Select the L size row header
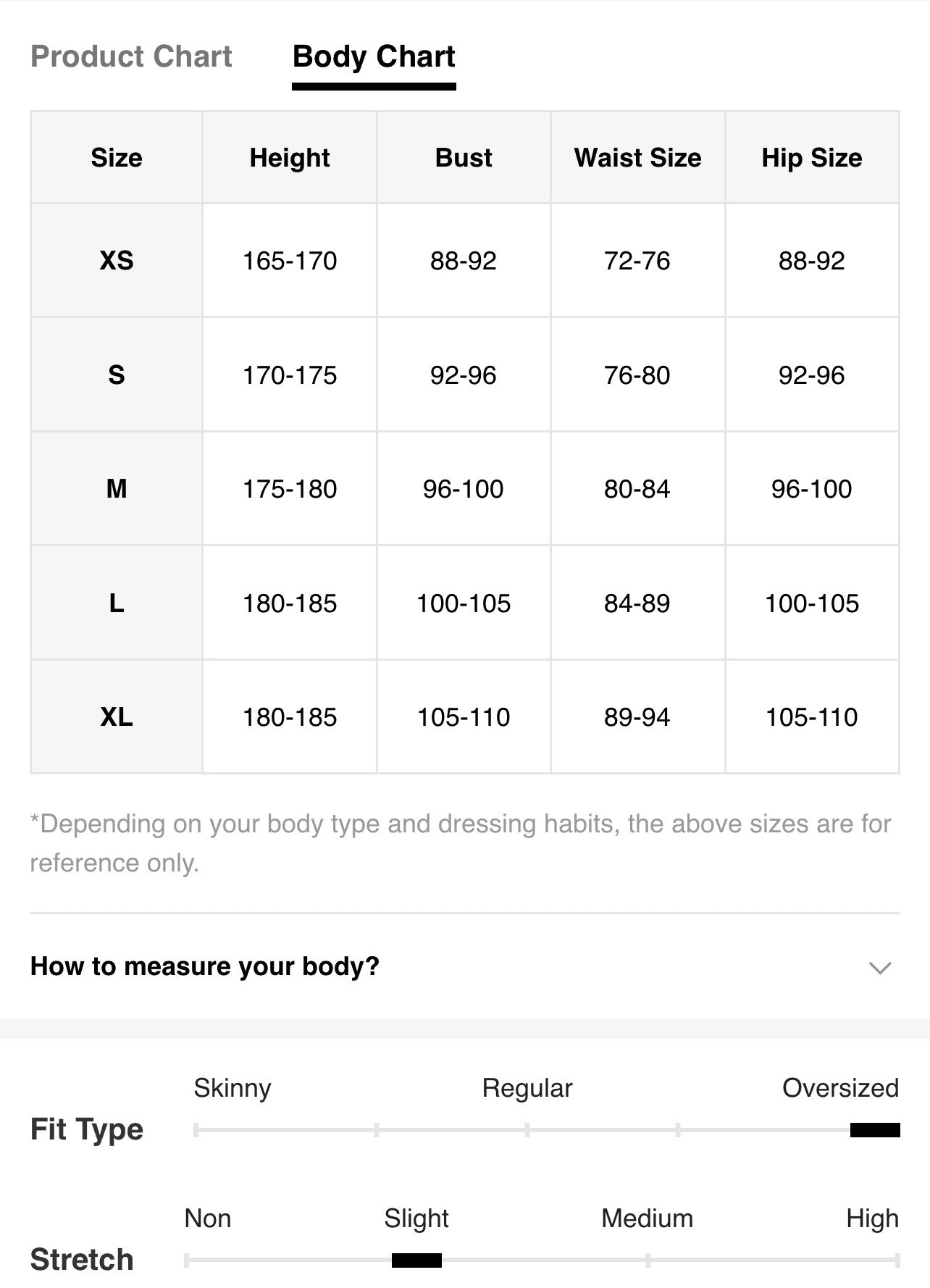This screenshot has width=930, height=1288. (x=117, y=603)
